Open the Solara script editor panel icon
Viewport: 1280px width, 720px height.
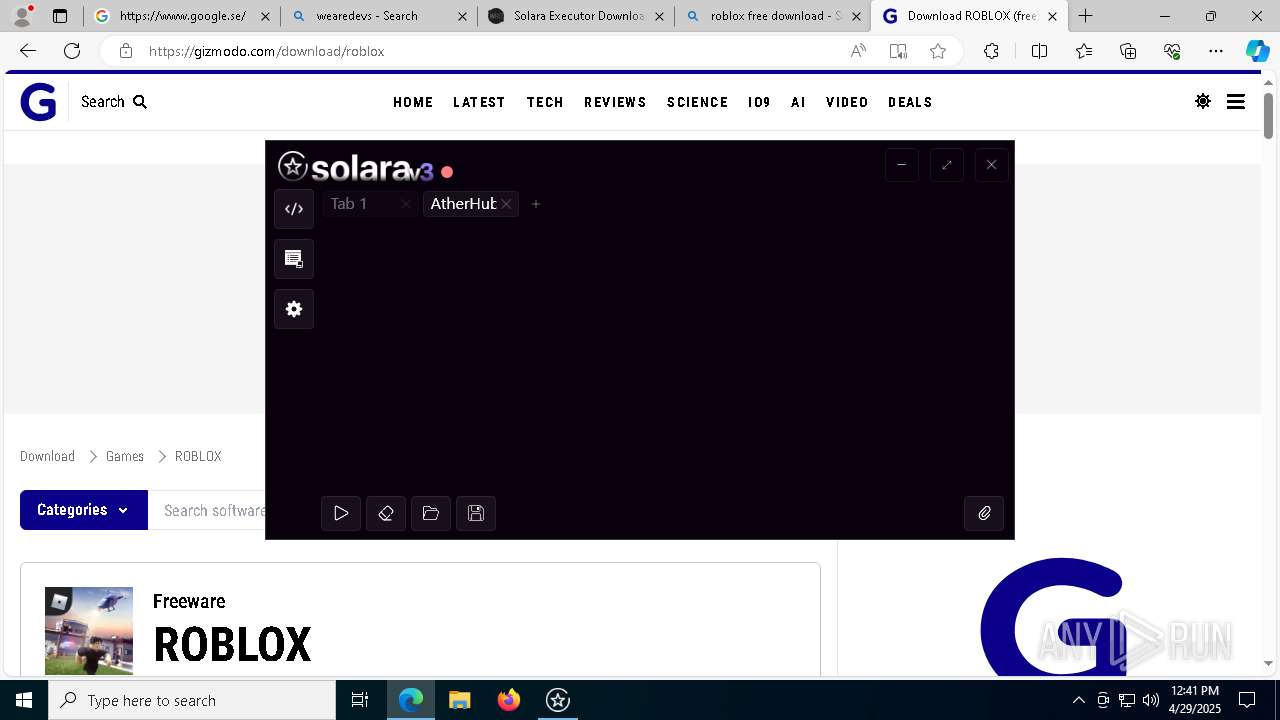(294, 209)
